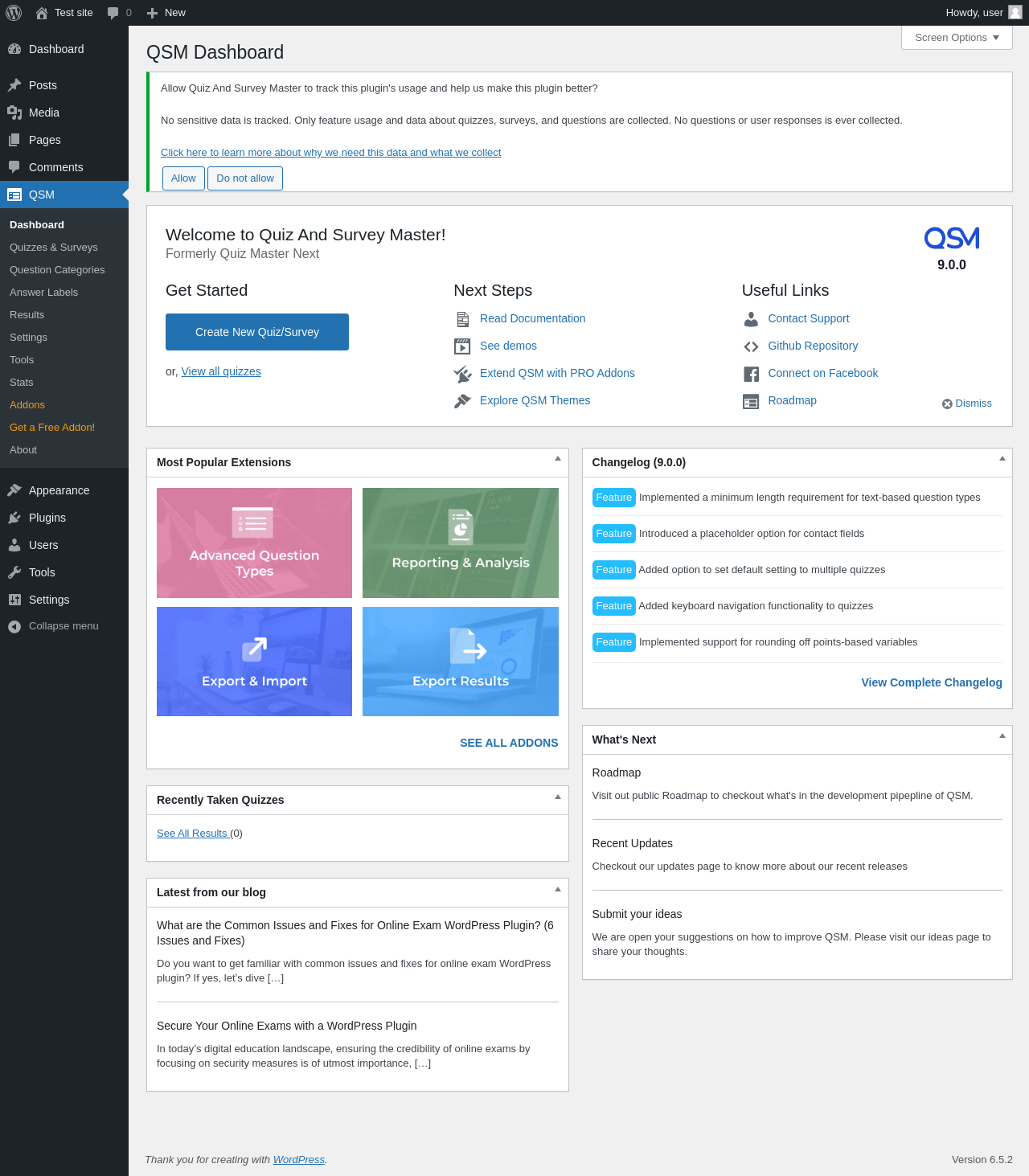Open Quizzes & Surveys submenu item
The height and width of the screenshot is (1176, 1029).
54,248
